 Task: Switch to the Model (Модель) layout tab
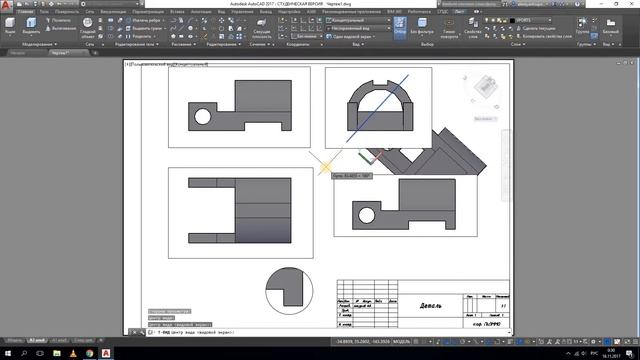pyautogui.click(x=15, y=340)
